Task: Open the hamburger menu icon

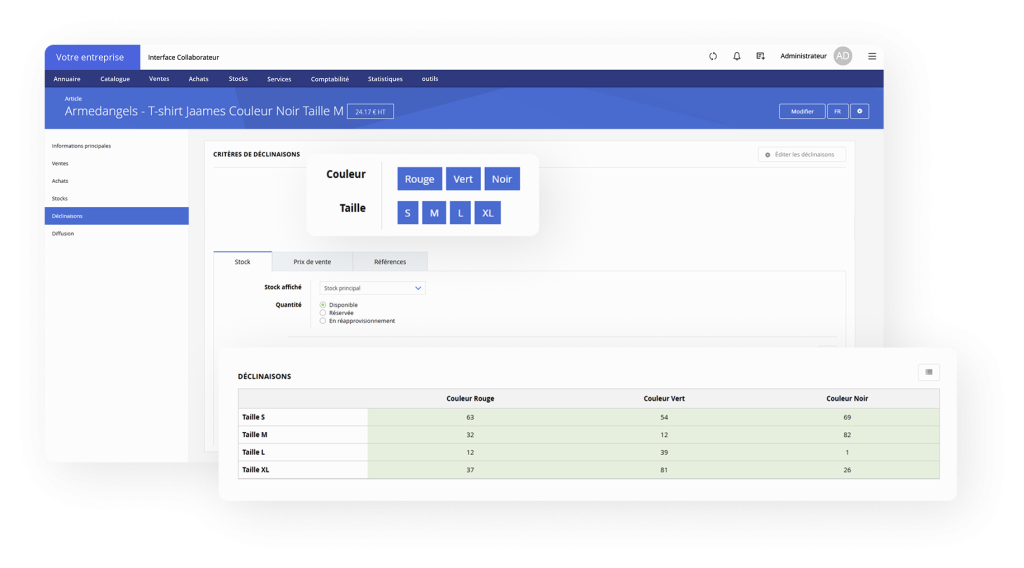Action: point(872,56)
